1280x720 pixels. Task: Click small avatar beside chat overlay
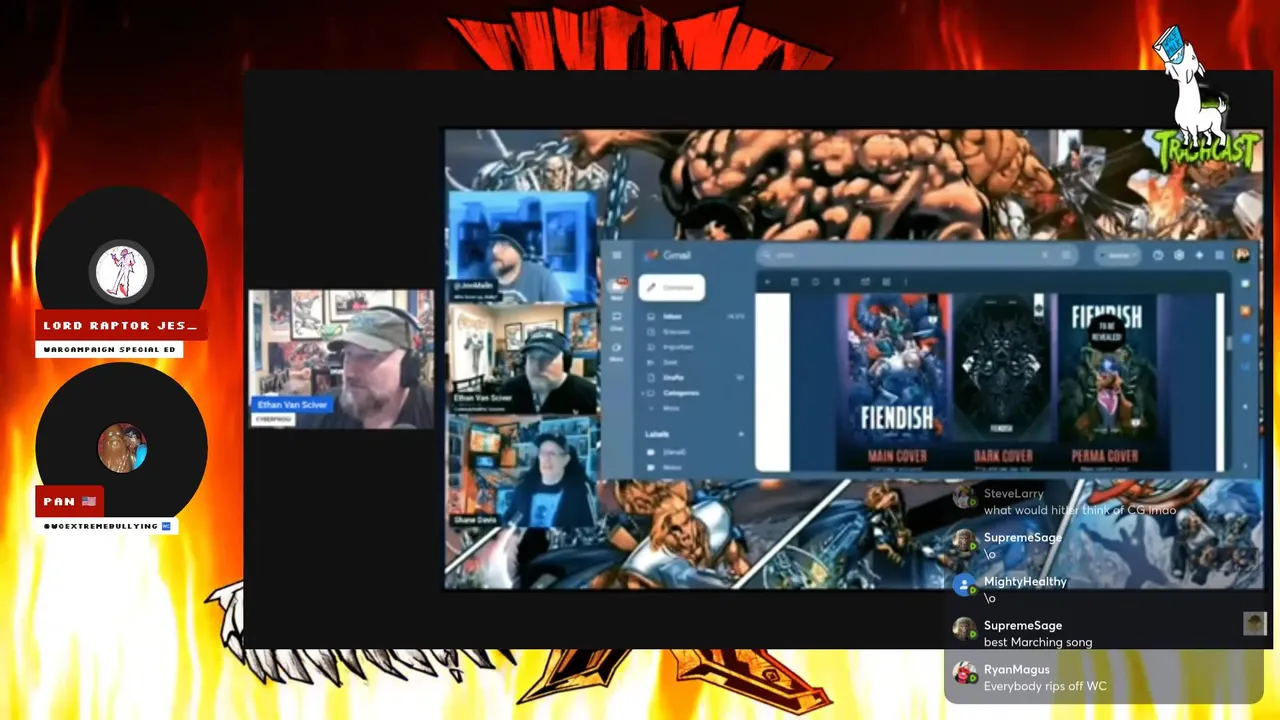[x=1255, y=624]
